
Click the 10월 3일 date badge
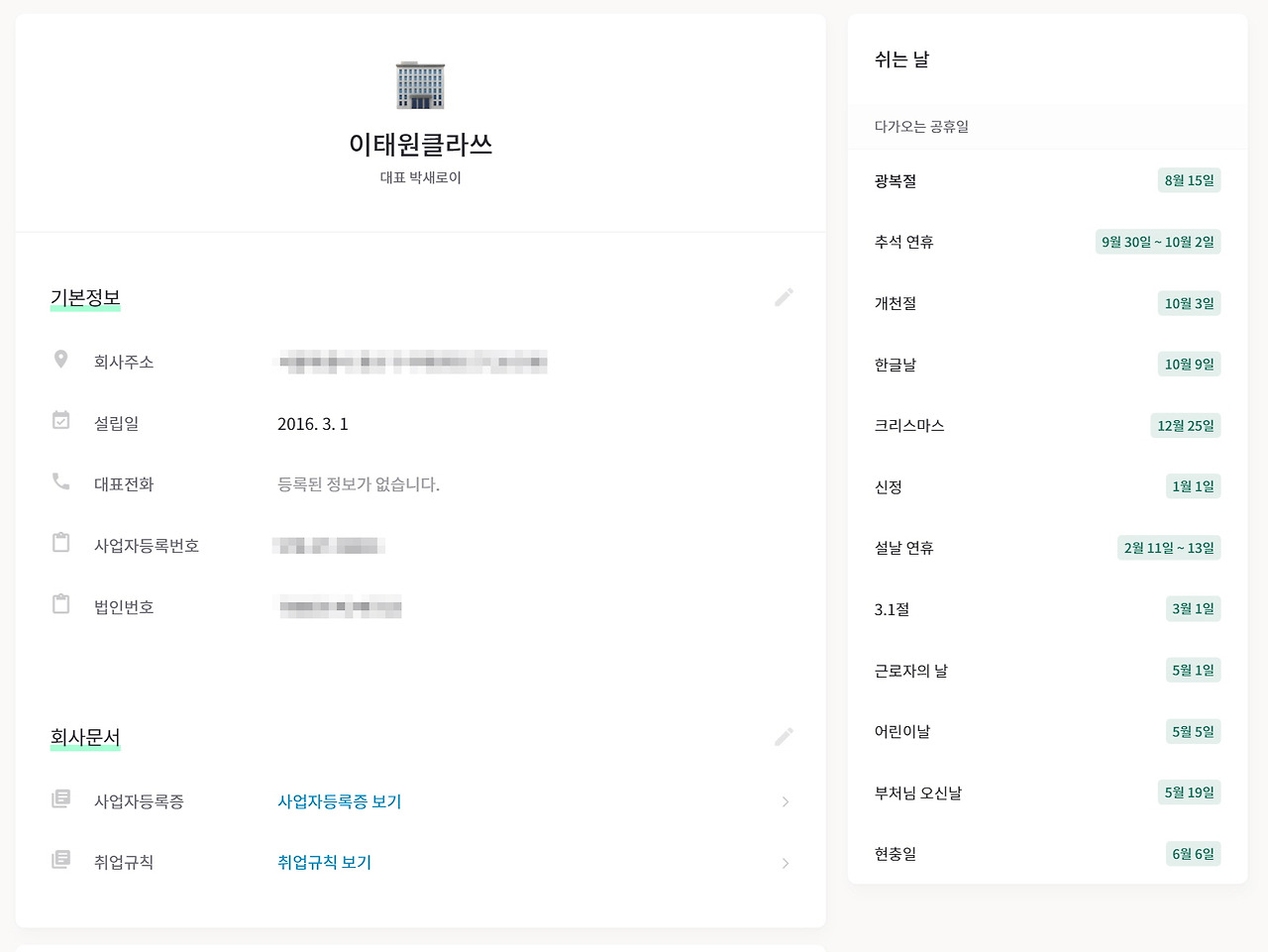click(1189, 303)
